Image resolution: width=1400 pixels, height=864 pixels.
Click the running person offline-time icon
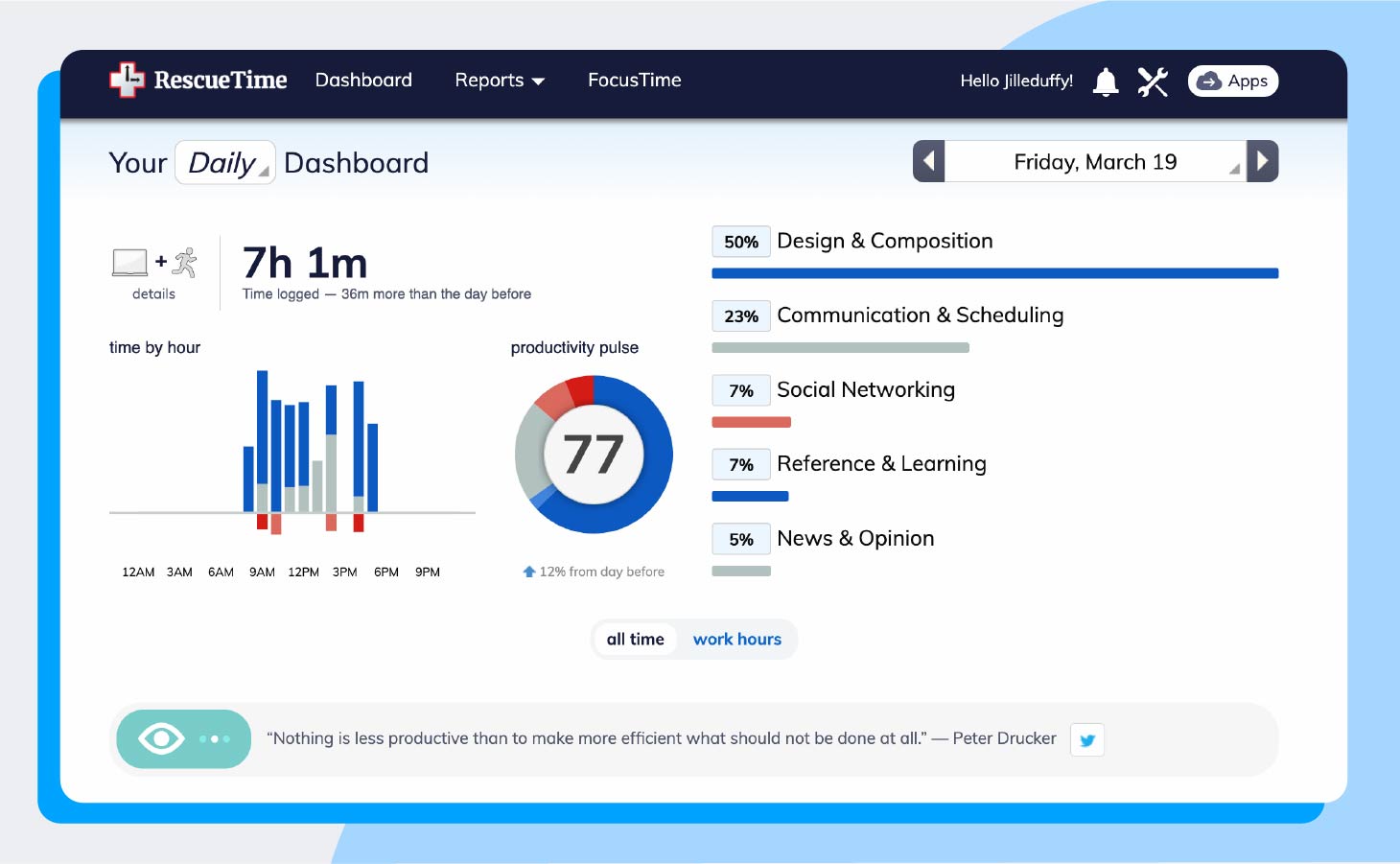pos(185,263)
